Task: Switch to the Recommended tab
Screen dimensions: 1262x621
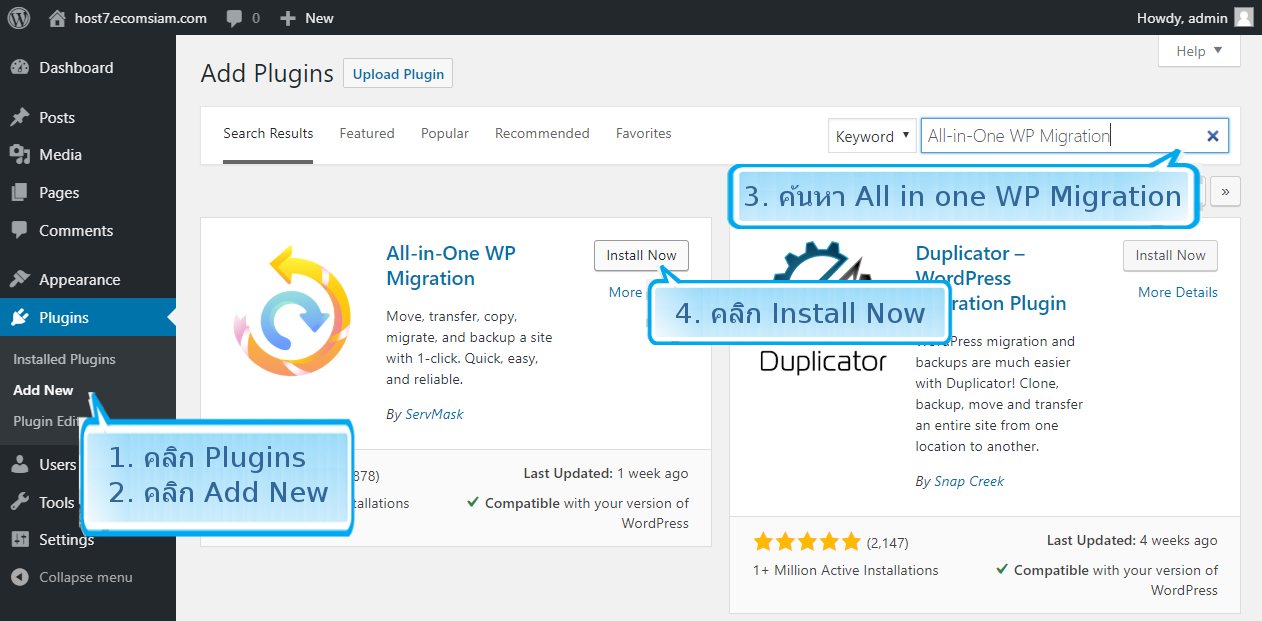Action: pos(542,134)
